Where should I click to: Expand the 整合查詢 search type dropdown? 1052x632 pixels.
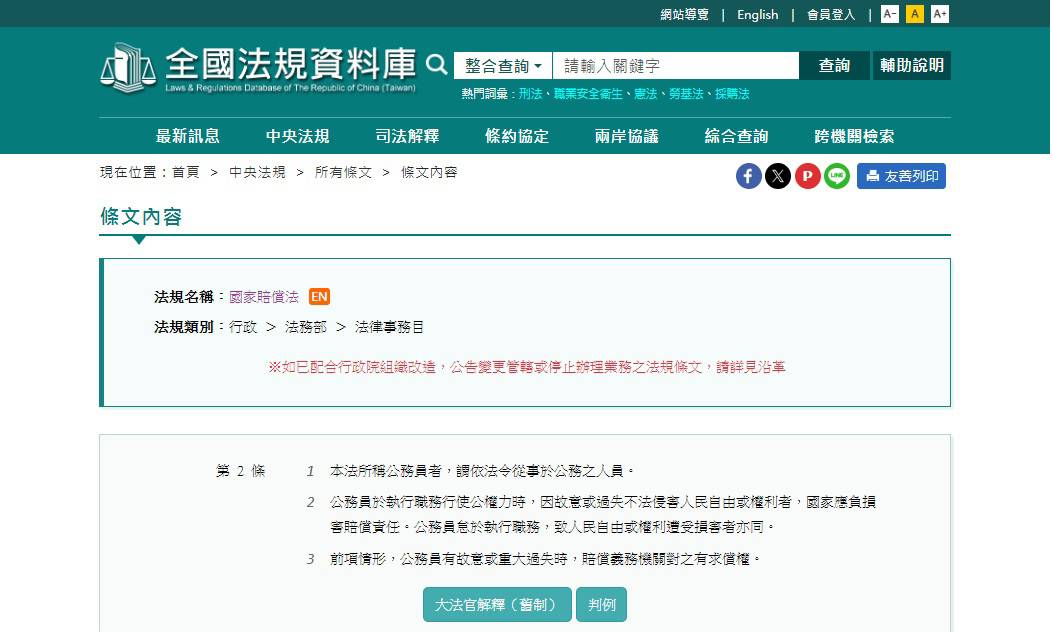(503, 66)
